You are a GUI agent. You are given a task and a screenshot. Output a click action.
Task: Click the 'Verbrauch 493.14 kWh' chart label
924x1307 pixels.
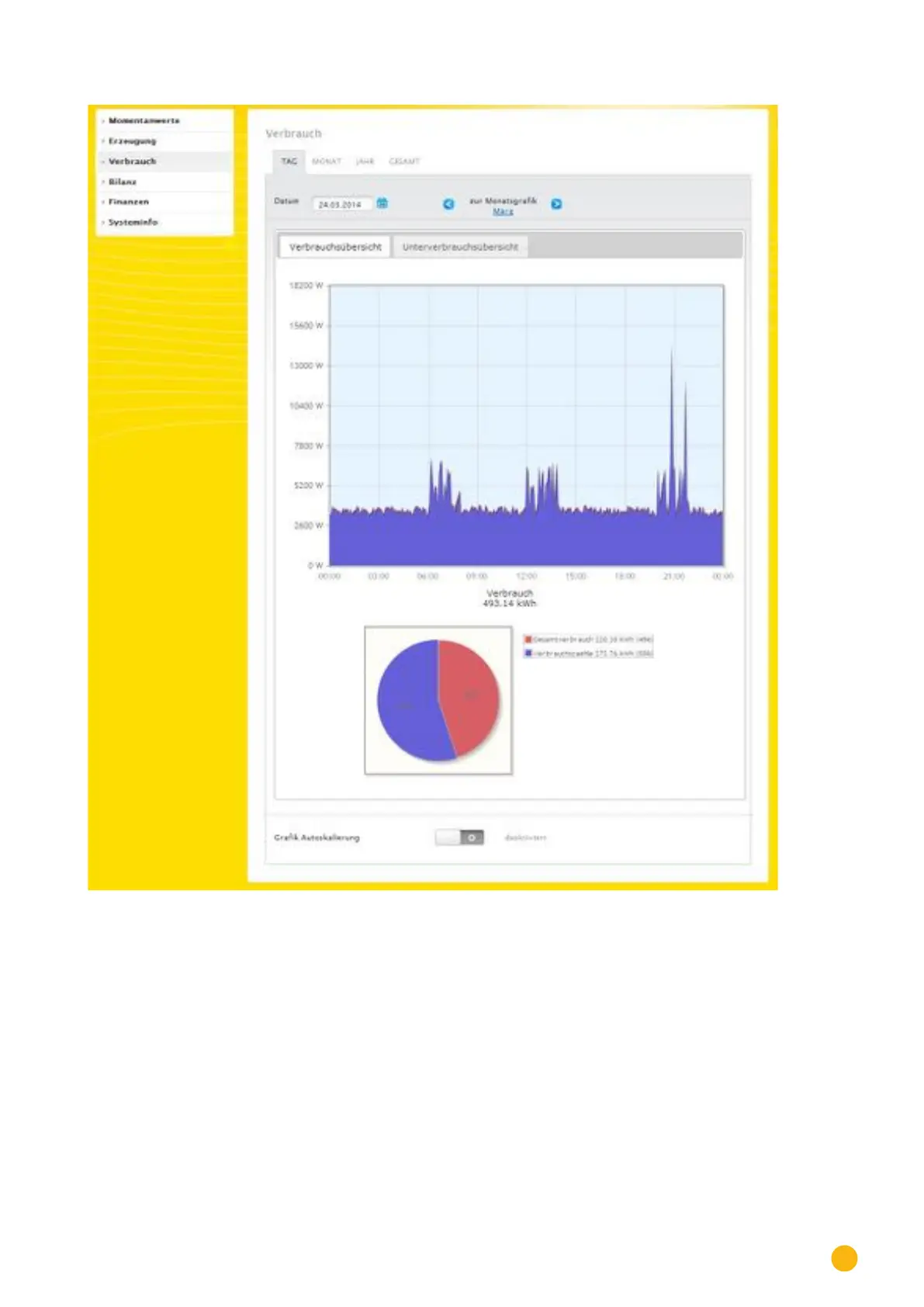coord(510,598)
